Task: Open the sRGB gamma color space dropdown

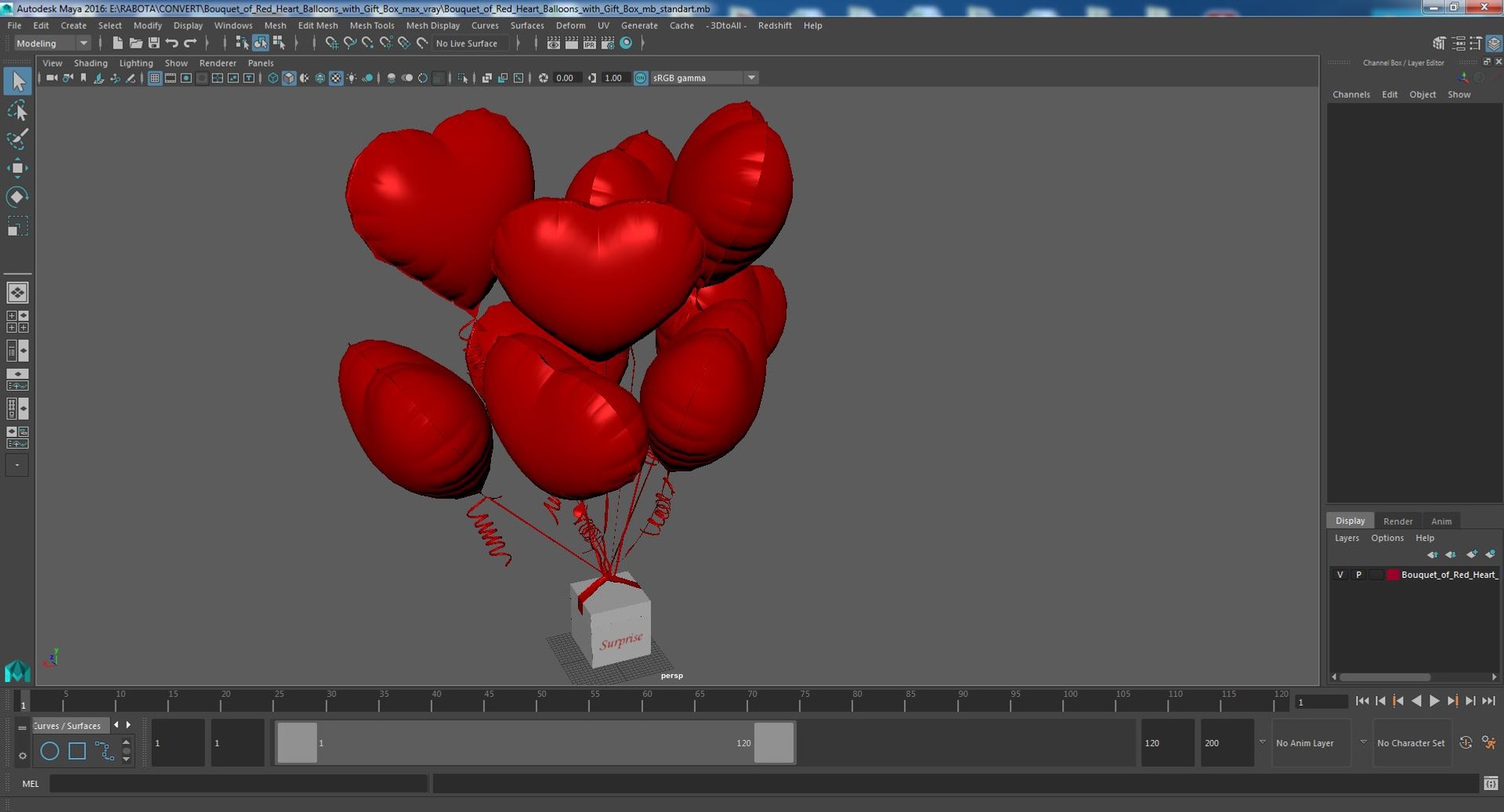Action: pos(703,78)
